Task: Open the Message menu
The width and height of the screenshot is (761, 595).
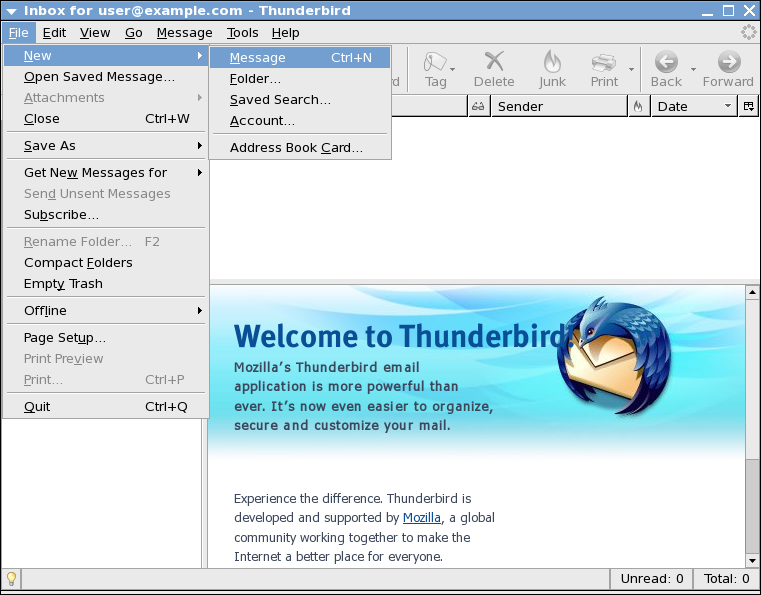Action: 184,33
